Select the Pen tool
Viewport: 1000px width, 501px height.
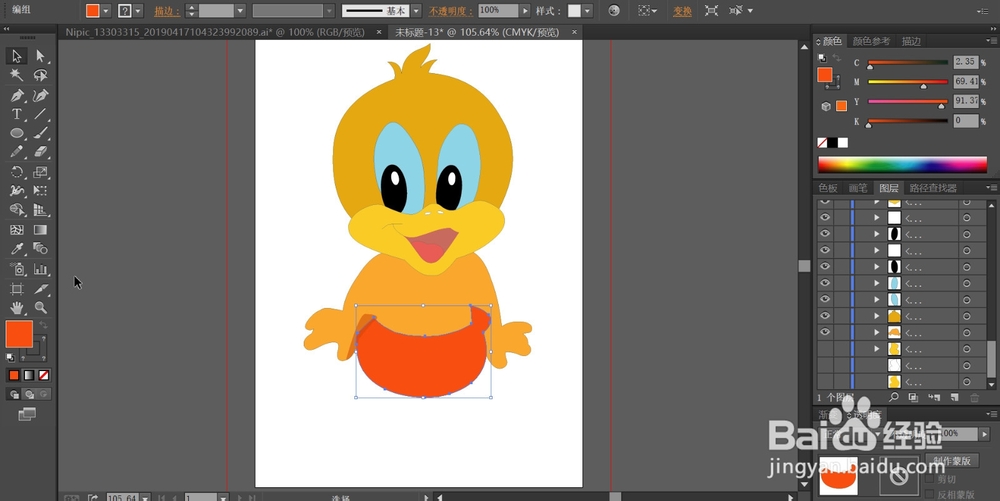point(17,96)
